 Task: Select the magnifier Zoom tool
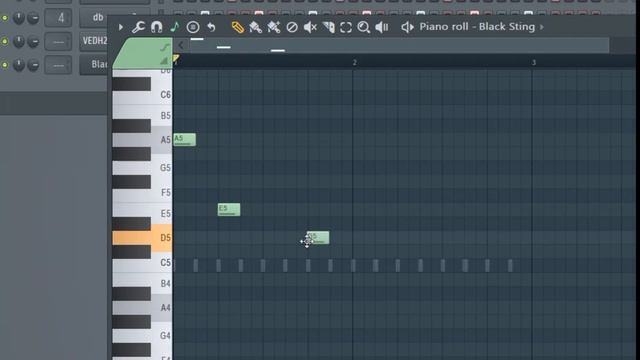click(x=363, y=27)
